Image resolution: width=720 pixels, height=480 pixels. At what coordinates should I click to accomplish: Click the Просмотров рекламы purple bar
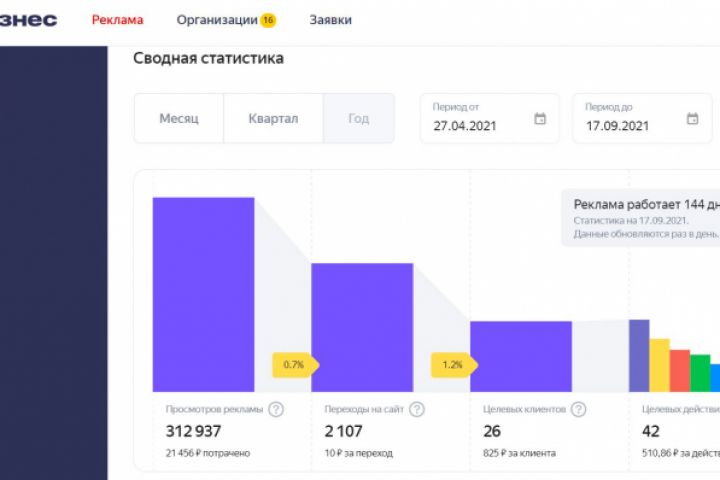pyautogui.click(x=203, y=294)
